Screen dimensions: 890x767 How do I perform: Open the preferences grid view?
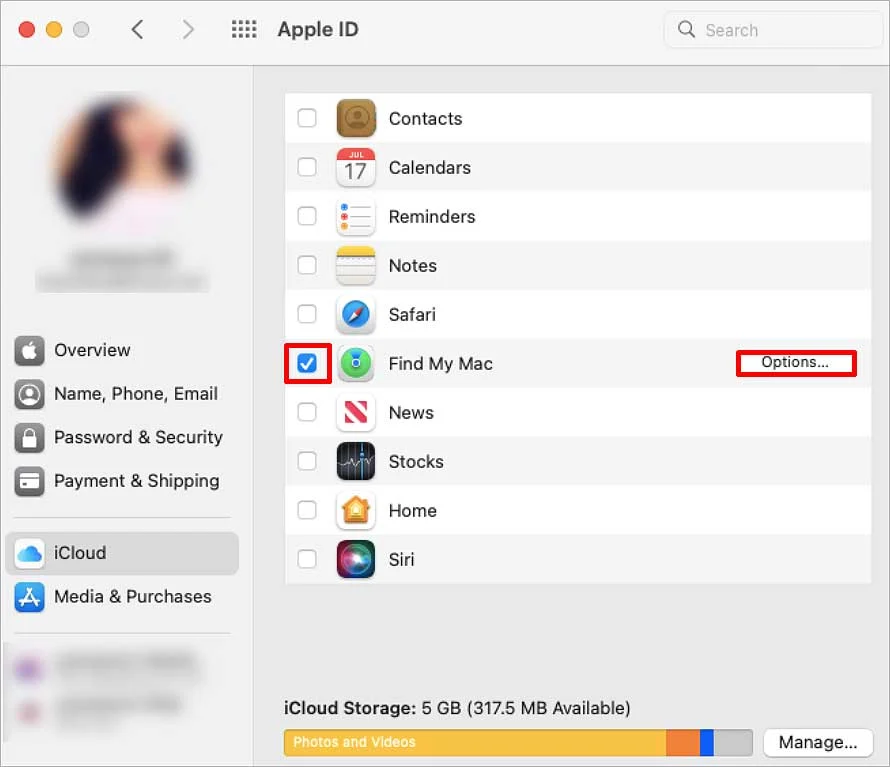(243, 29)
